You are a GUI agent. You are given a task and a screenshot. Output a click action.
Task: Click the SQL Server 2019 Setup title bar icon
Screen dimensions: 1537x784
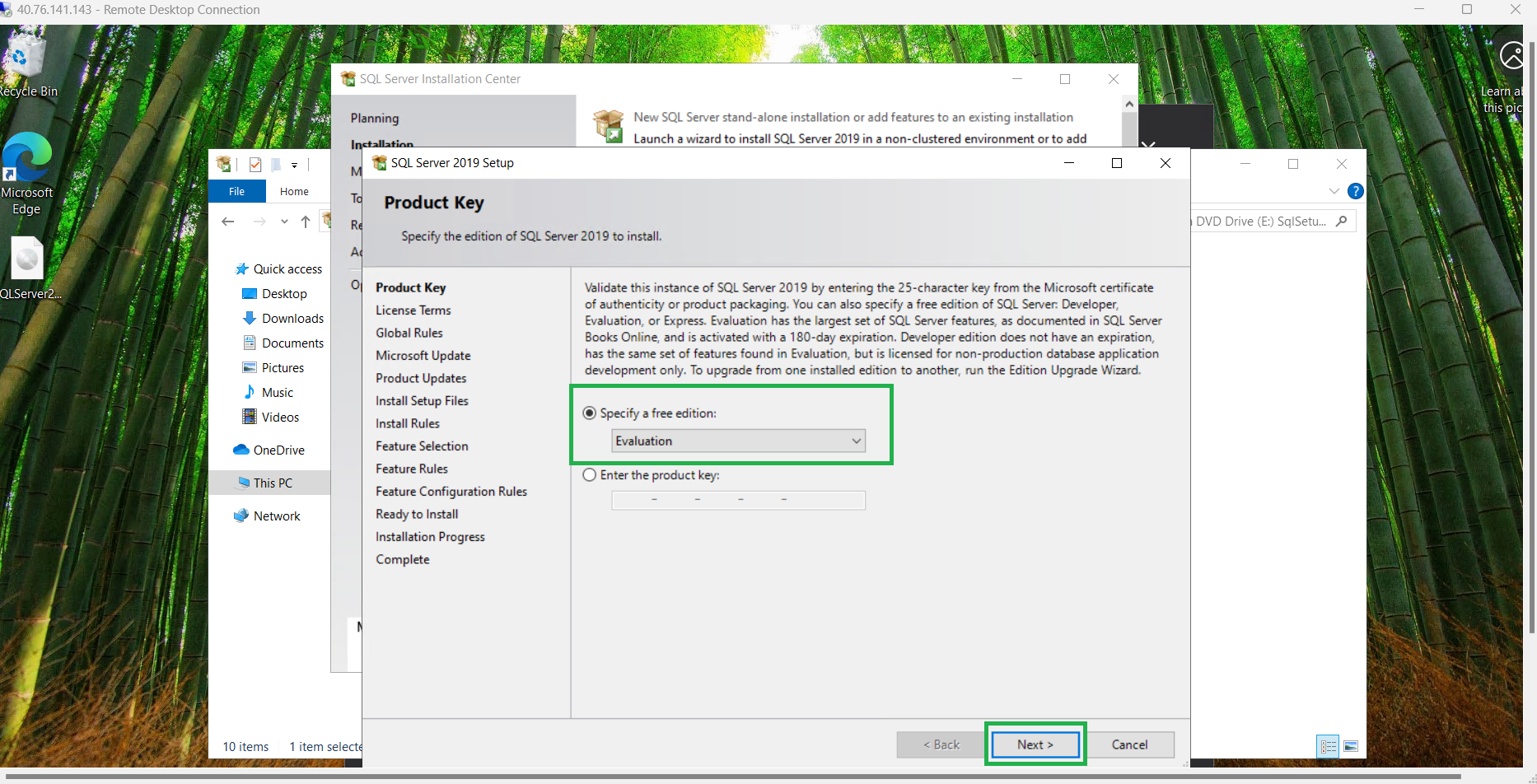tap(380, 163)
